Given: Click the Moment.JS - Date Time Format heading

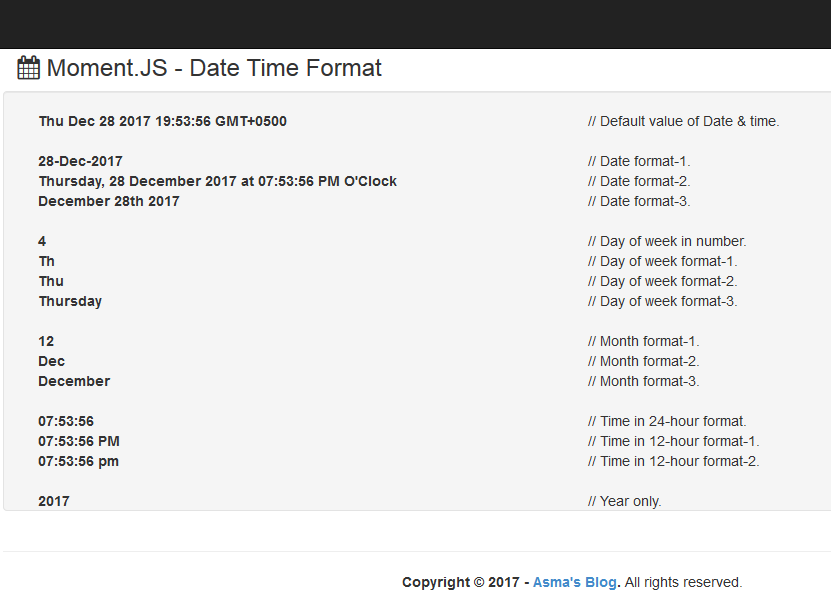Looking at the screenshot, I should (214, 68).
